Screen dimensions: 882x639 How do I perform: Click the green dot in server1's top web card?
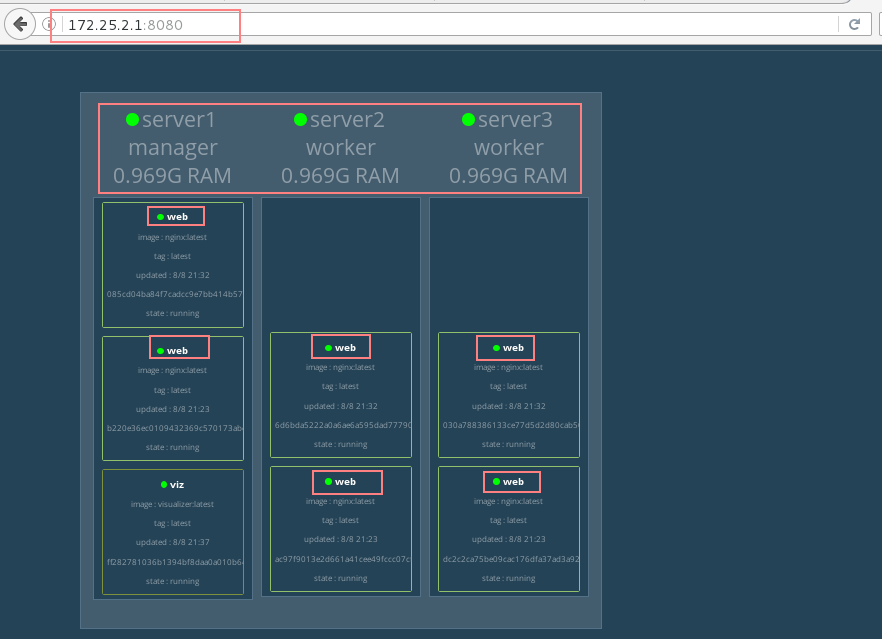tap(160, 217)
